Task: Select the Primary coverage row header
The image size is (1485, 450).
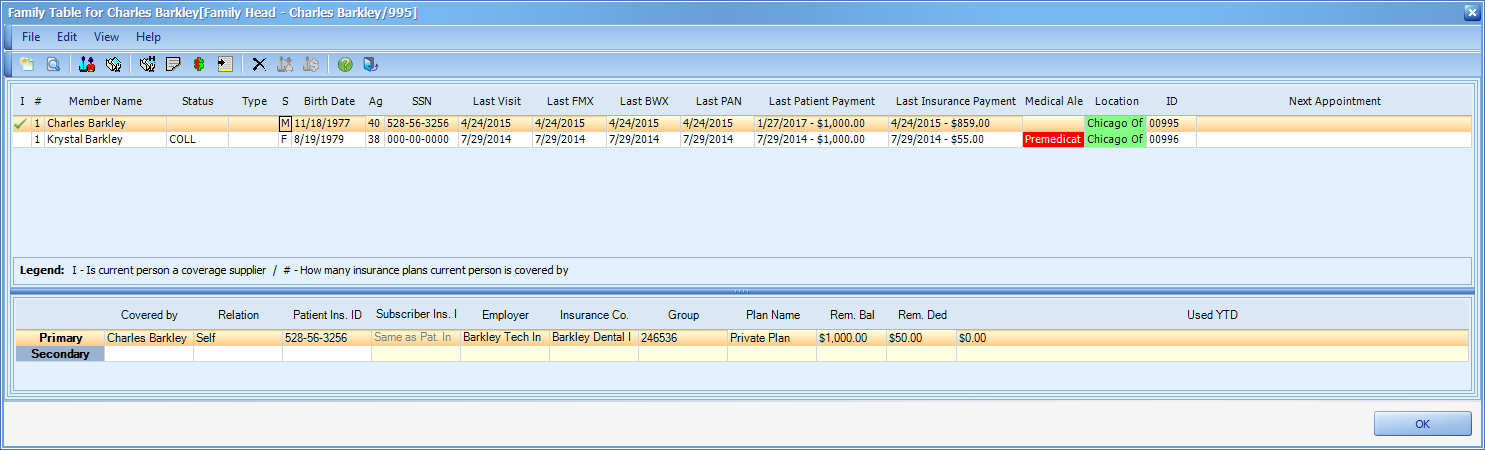Action: click(59, 338)
